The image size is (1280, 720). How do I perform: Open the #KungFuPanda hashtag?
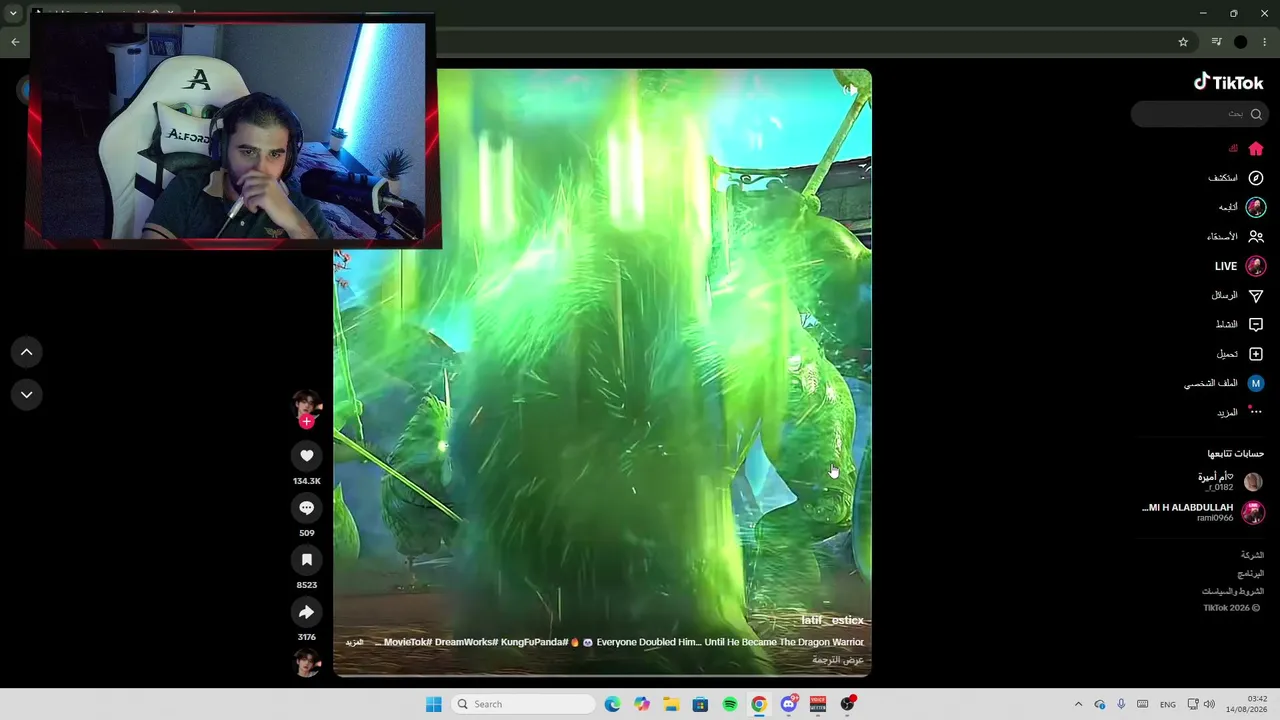point(534,643)
